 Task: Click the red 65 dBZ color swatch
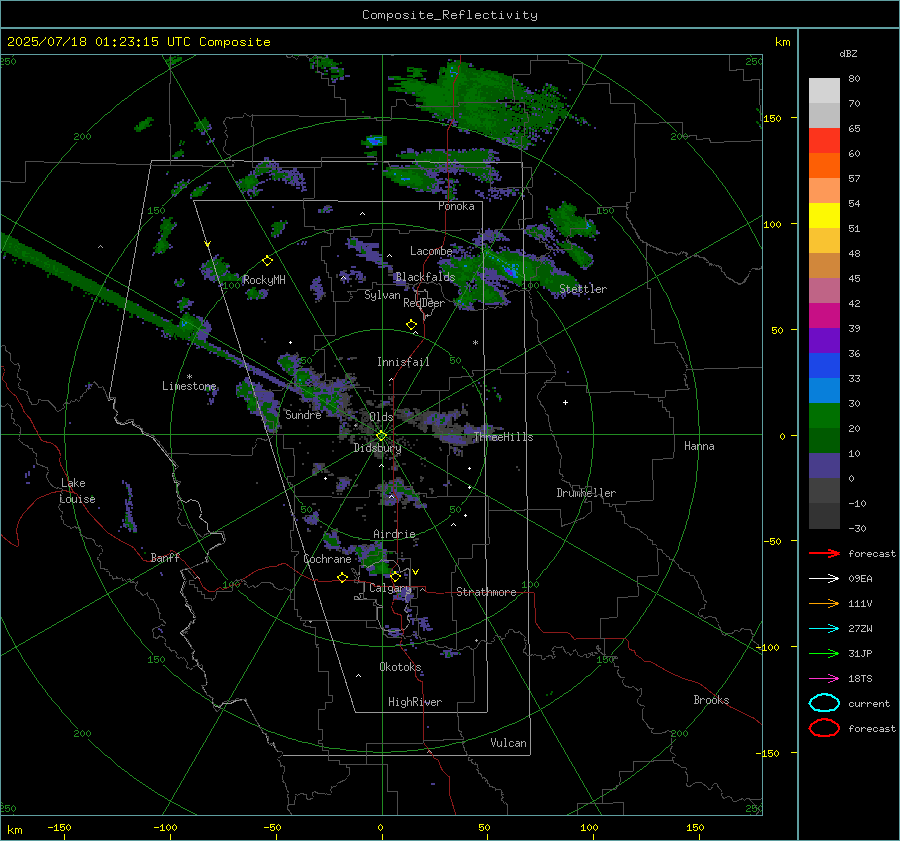click(824, 141)
